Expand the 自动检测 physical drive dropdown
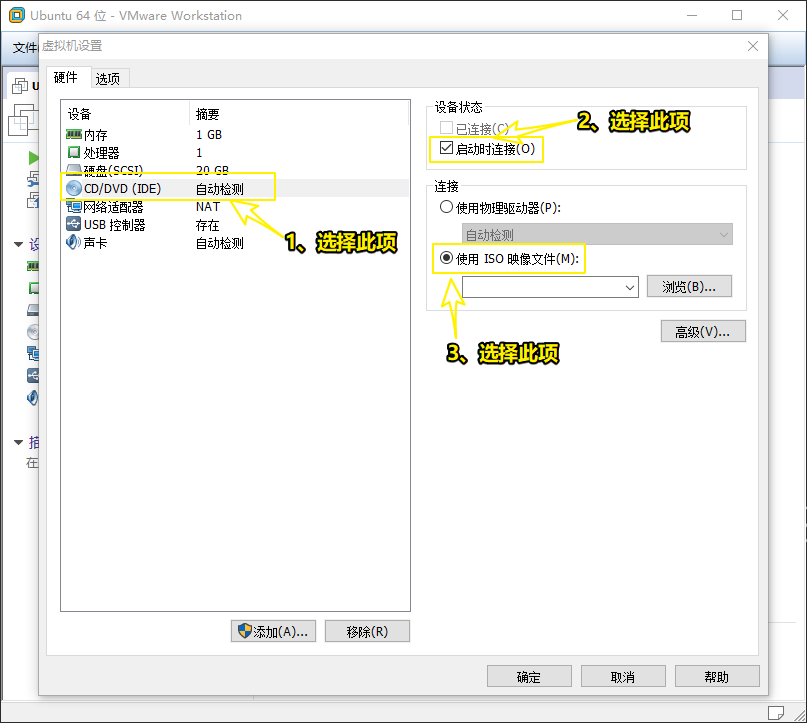 724,235
